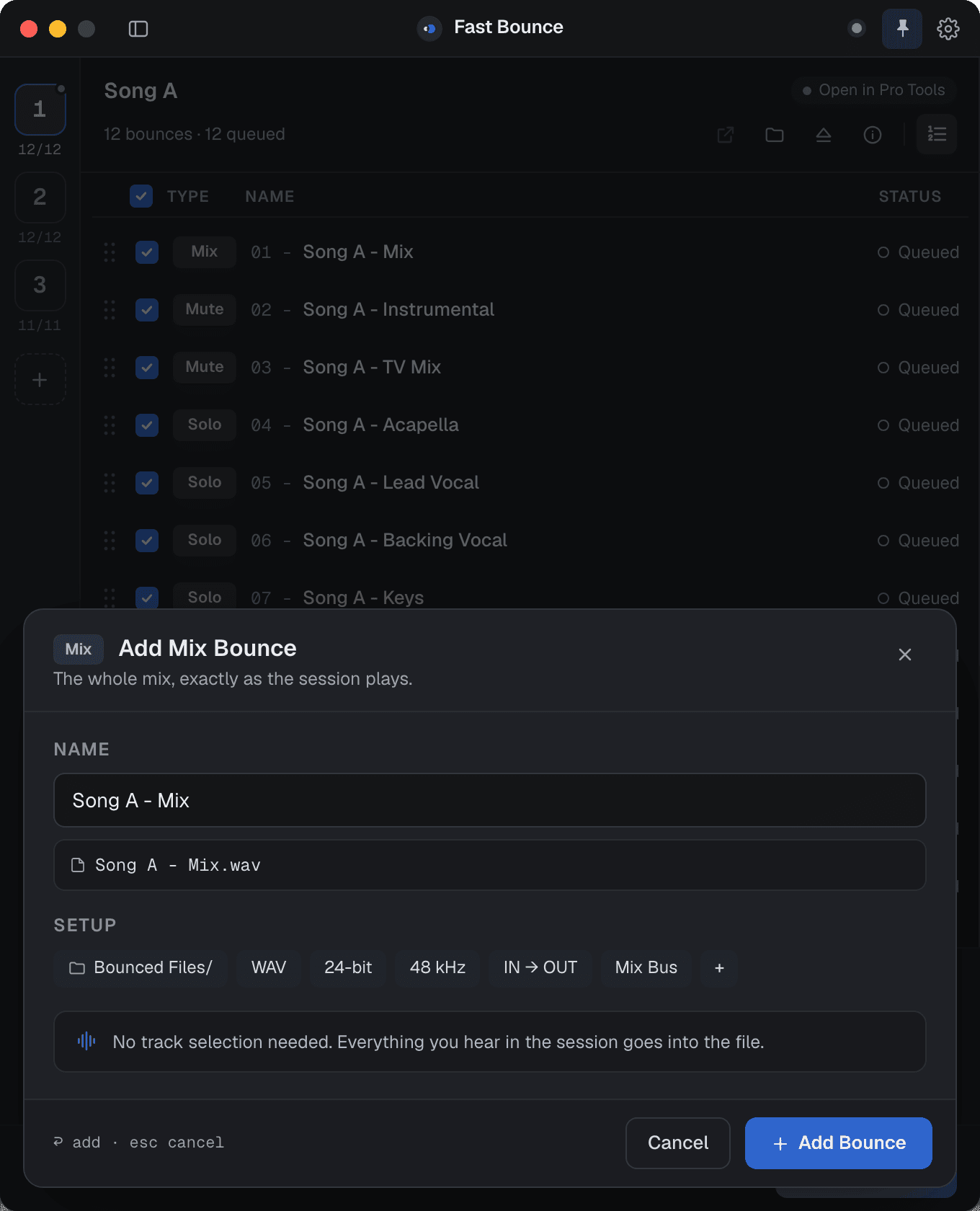Click drag handle for Song A - Acapella row

tap(110, 425)
